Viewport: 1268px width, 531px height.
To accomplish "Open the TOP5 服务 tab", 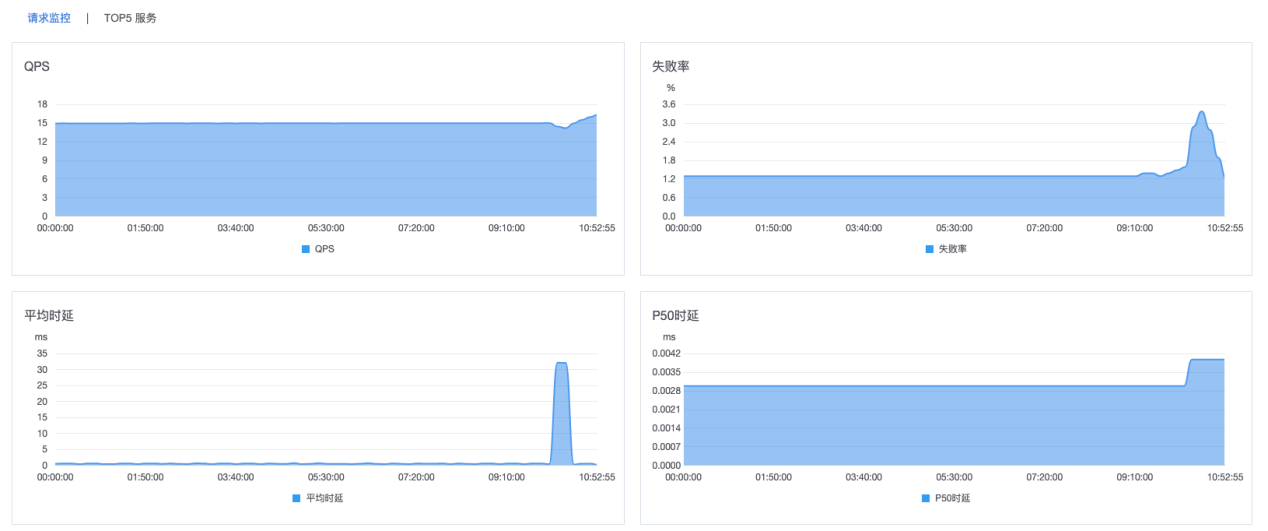I will coord(130,18).
